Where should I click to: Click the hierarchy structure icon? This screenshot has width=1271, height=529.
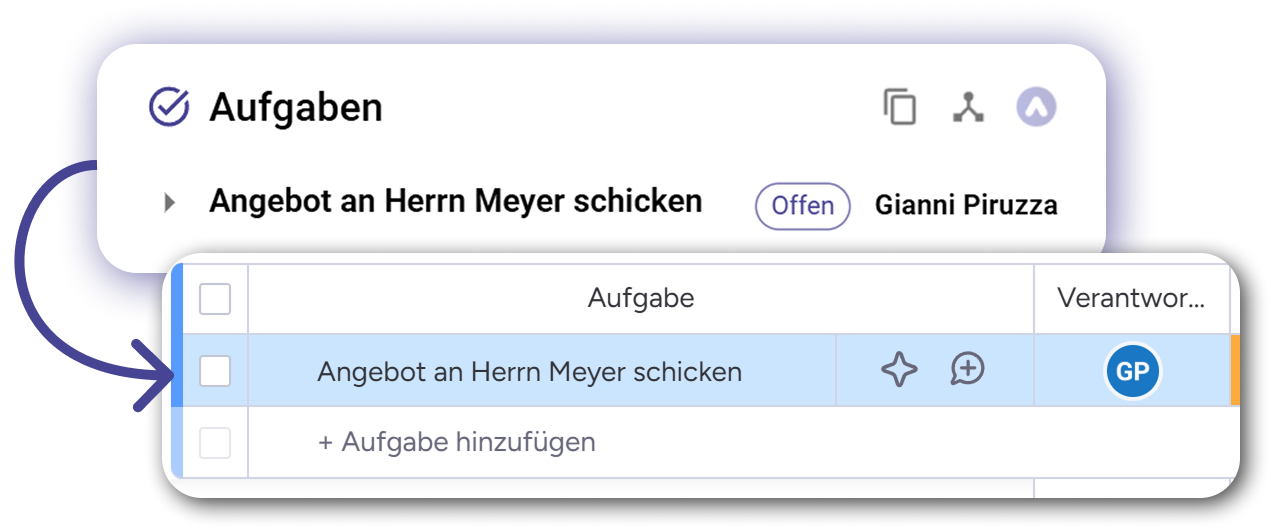click(967, 107)
